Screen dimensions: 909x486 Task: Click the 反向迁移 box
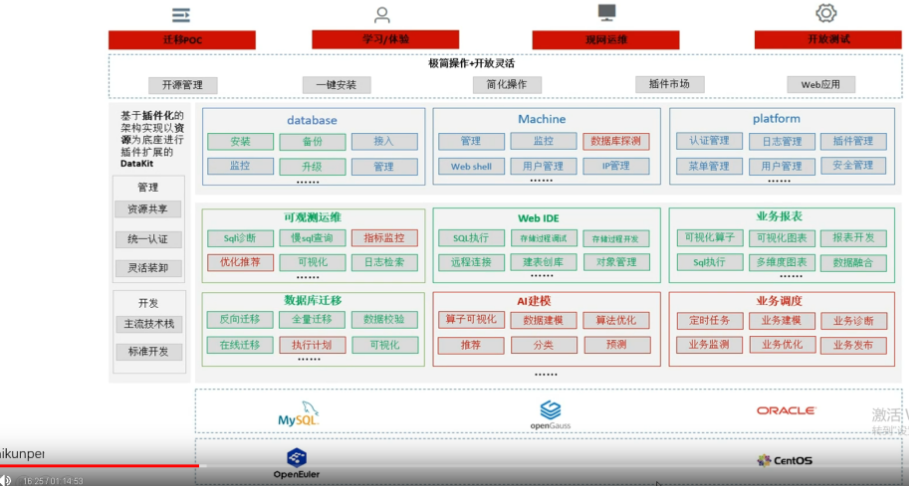[240, 320]
